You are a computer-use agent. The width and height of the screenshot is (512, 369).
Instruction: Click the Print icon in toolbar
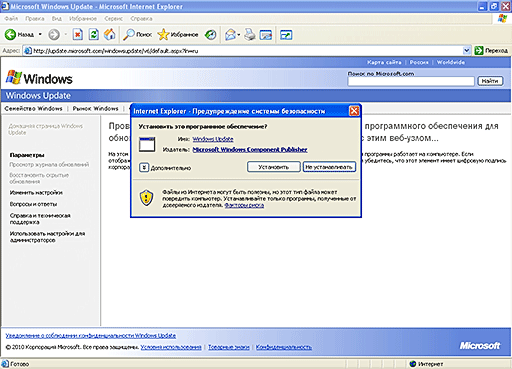[250, 34]
